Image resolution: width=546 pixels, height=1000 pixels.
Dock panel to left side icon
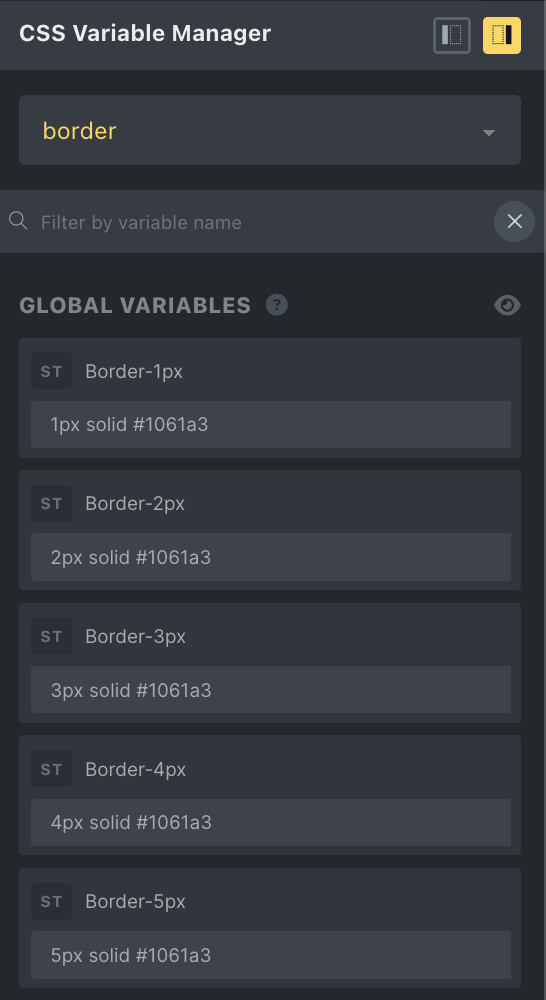tap(452, 35)
